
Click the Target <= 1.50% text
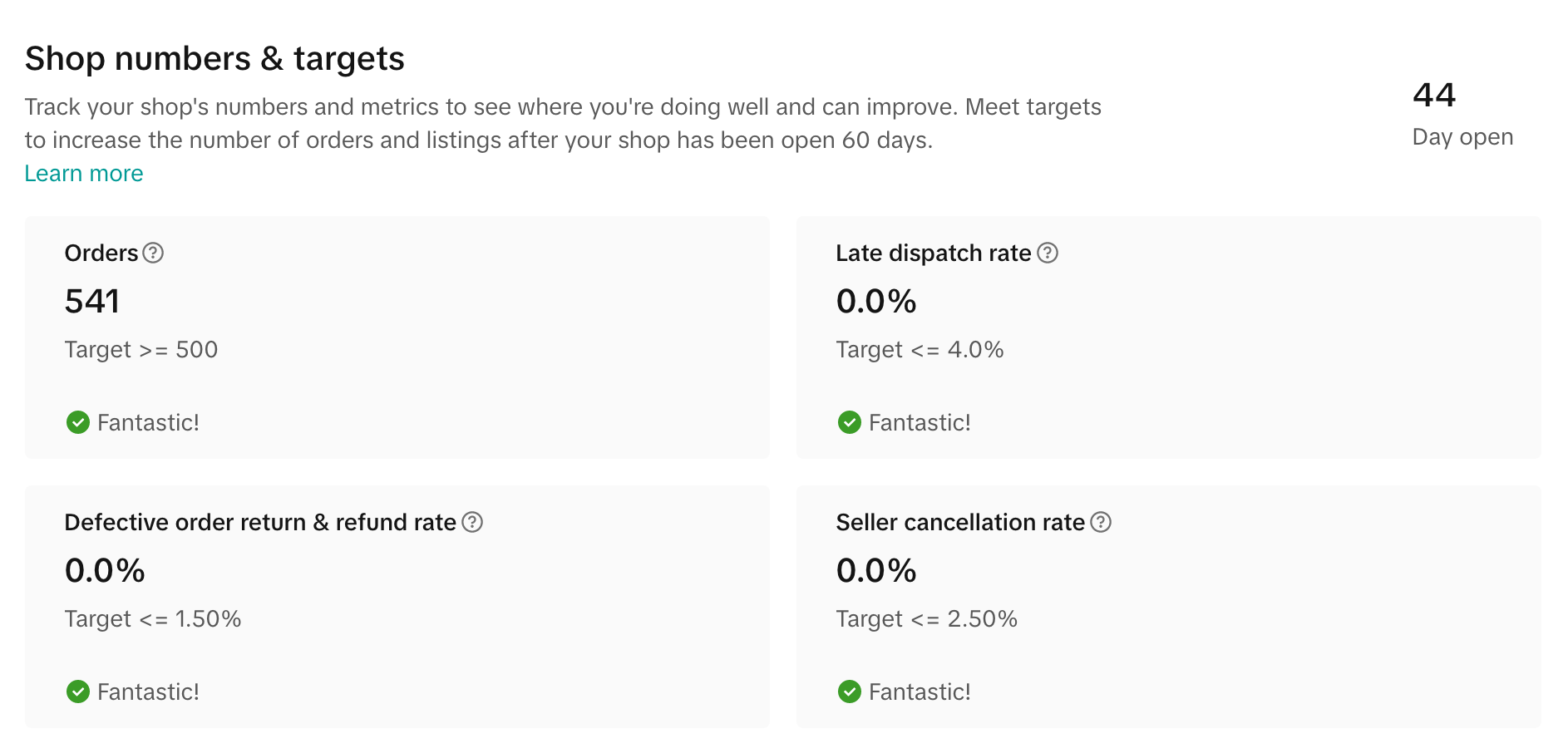[153, 619]
